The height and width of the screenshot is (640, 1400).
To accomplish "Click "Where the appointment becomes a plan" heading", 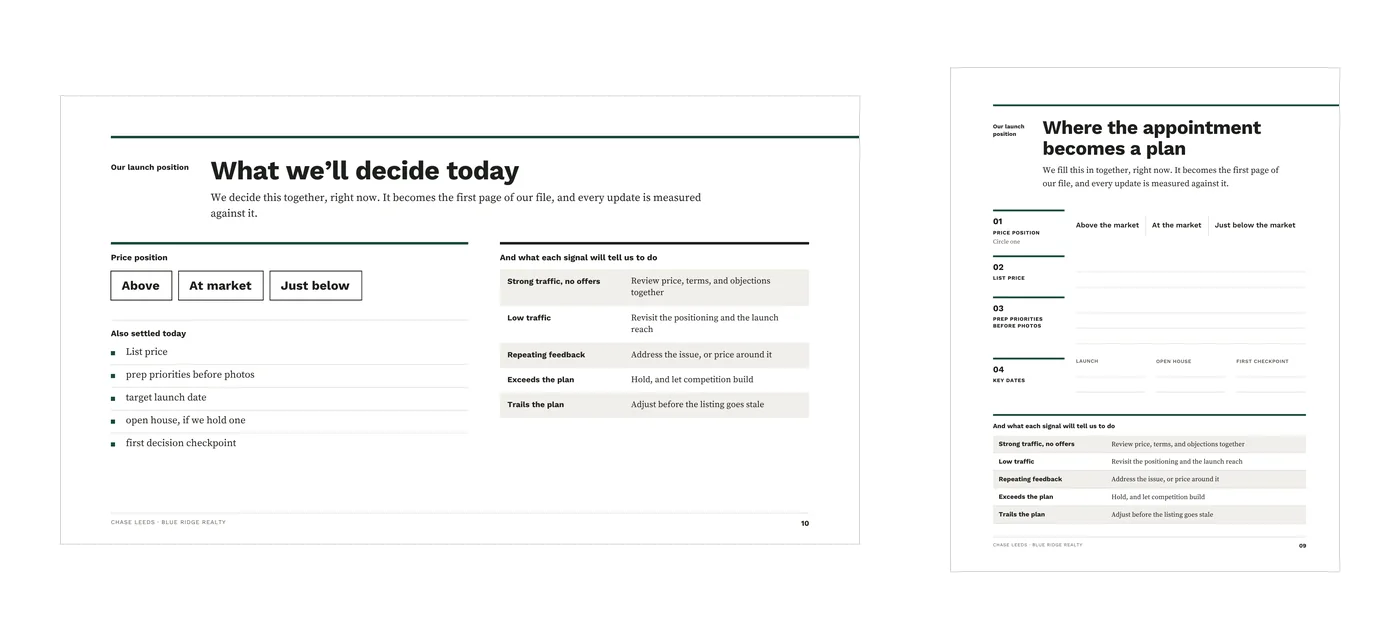I will pos(1152,138).
